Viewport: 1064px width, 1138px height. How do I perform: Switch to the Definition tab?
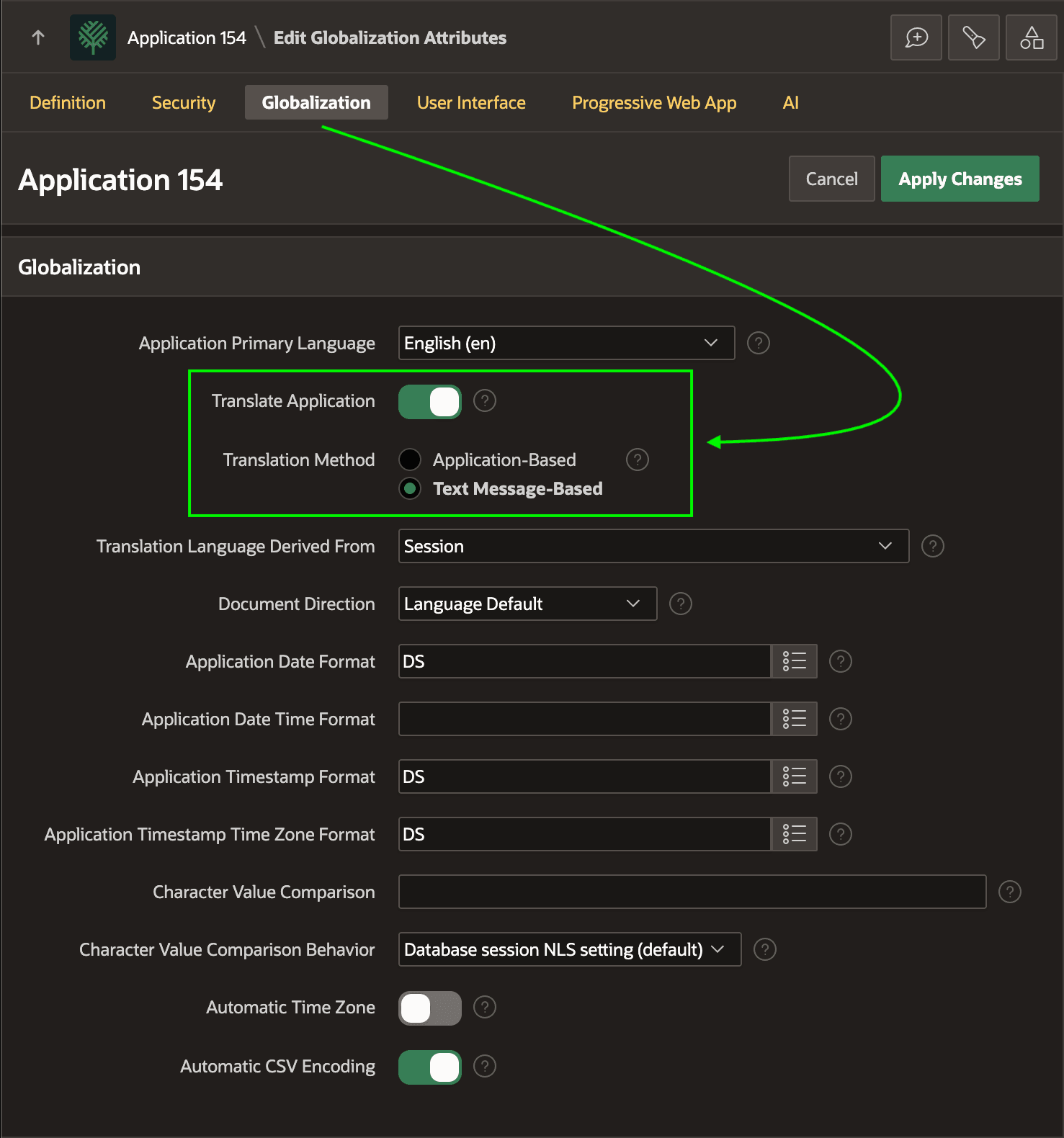[68, 102]
